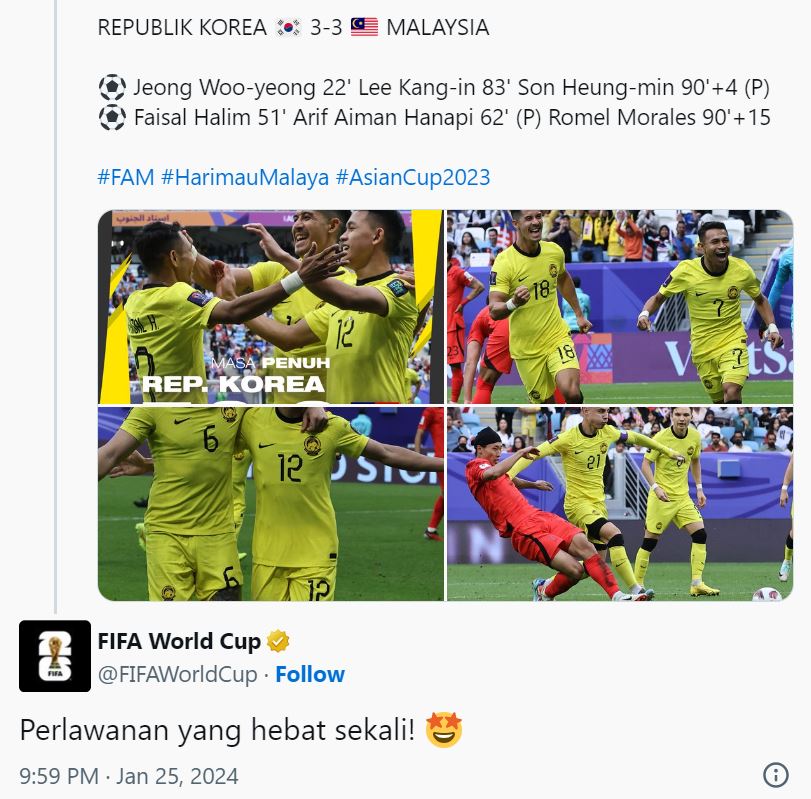Open the @FIFAWorldCup handle
This screenshot has width=811, height=799.
(x=177, y=675)
